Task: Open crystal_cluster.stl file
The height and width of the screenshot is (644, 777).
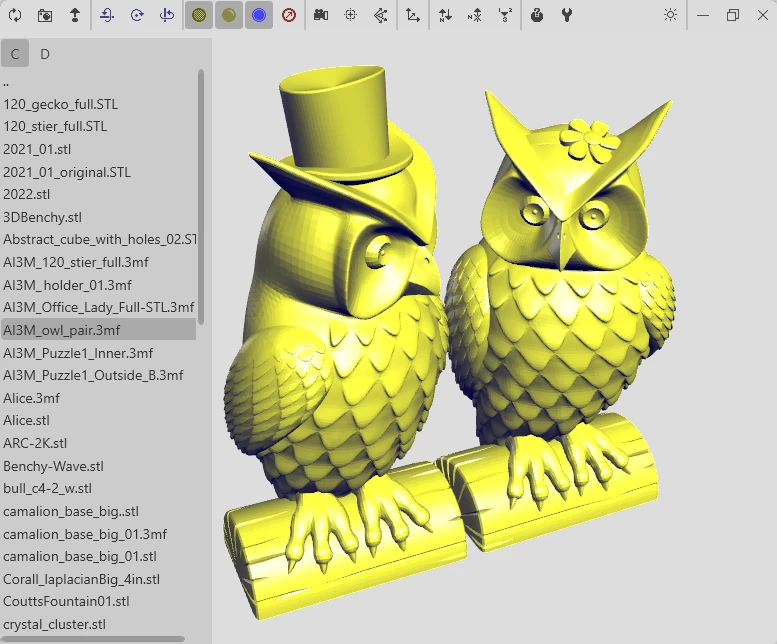Action: pyautogui.click(x=54, y=624)
